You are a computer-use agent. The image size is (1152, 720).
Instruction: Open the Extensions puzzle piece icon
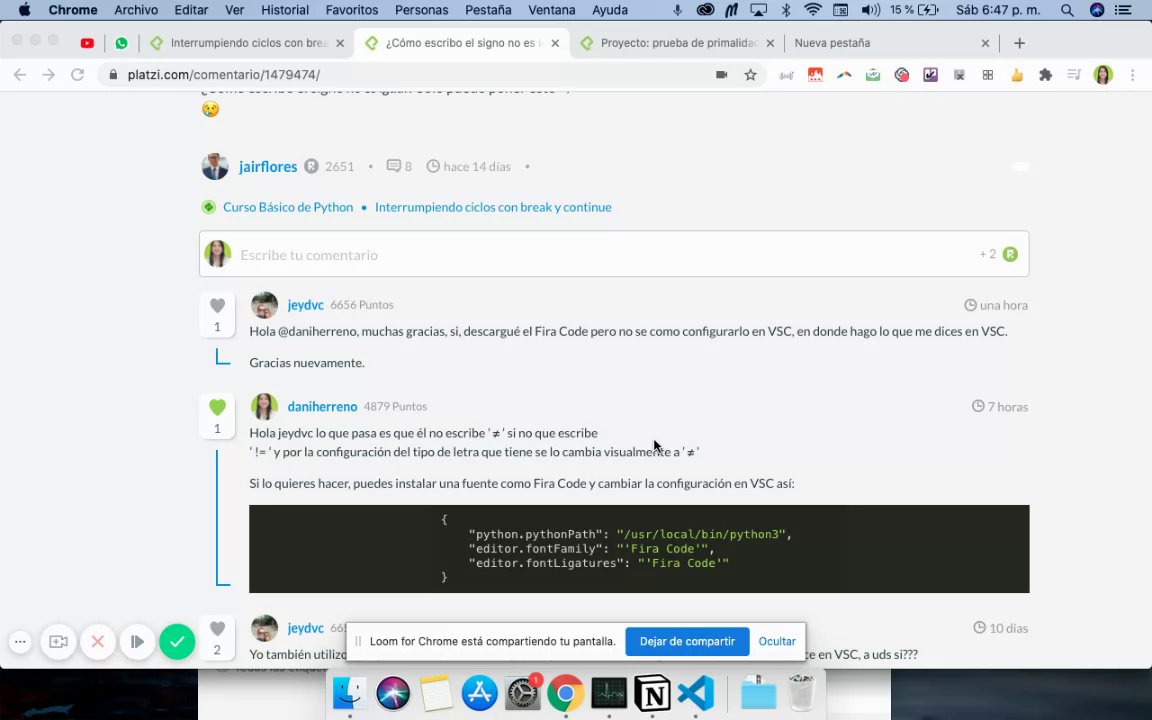[x=1045, y=75]
